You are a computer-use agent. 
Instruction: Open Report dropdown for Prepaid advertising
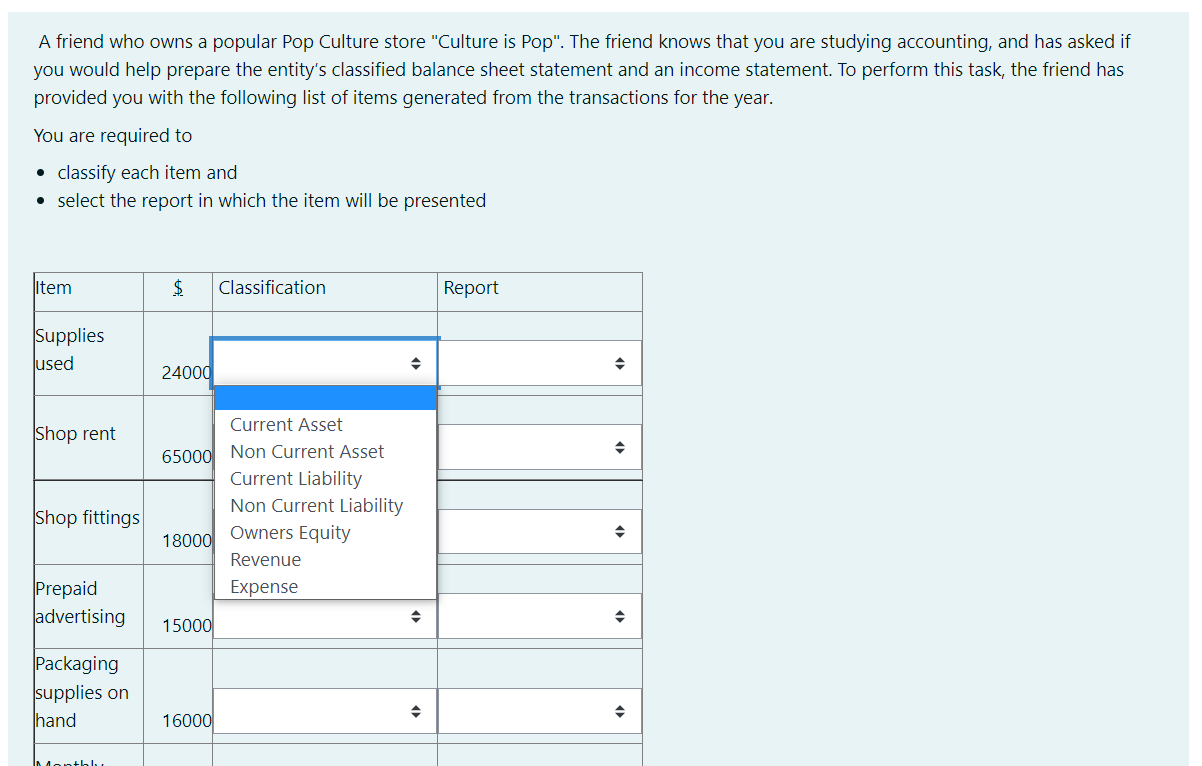click(540, 616)
